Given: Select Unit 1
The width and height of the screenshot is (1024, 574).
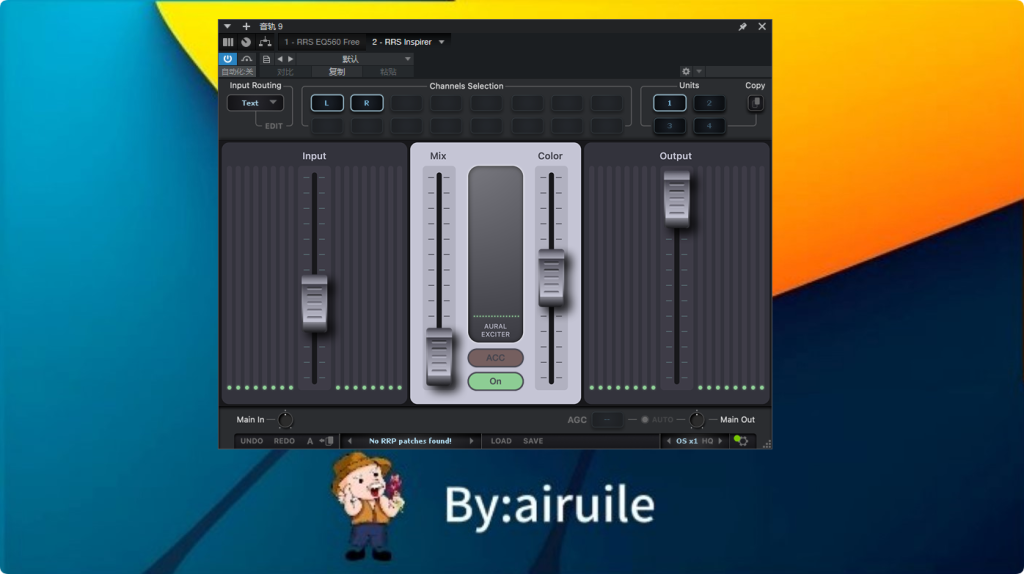Looking at the screenshot, I should tap(669, 103).
